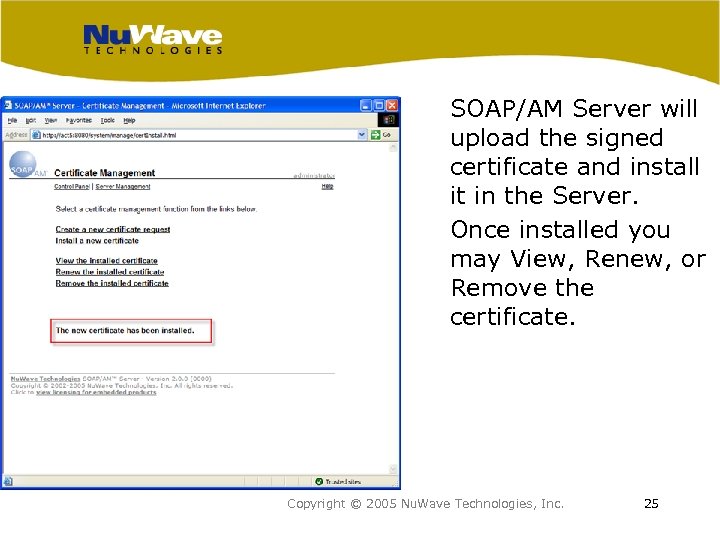Open the NuWave Technologies footer link
The height and width of the screenshot is (540, 720).
[45, 379]
